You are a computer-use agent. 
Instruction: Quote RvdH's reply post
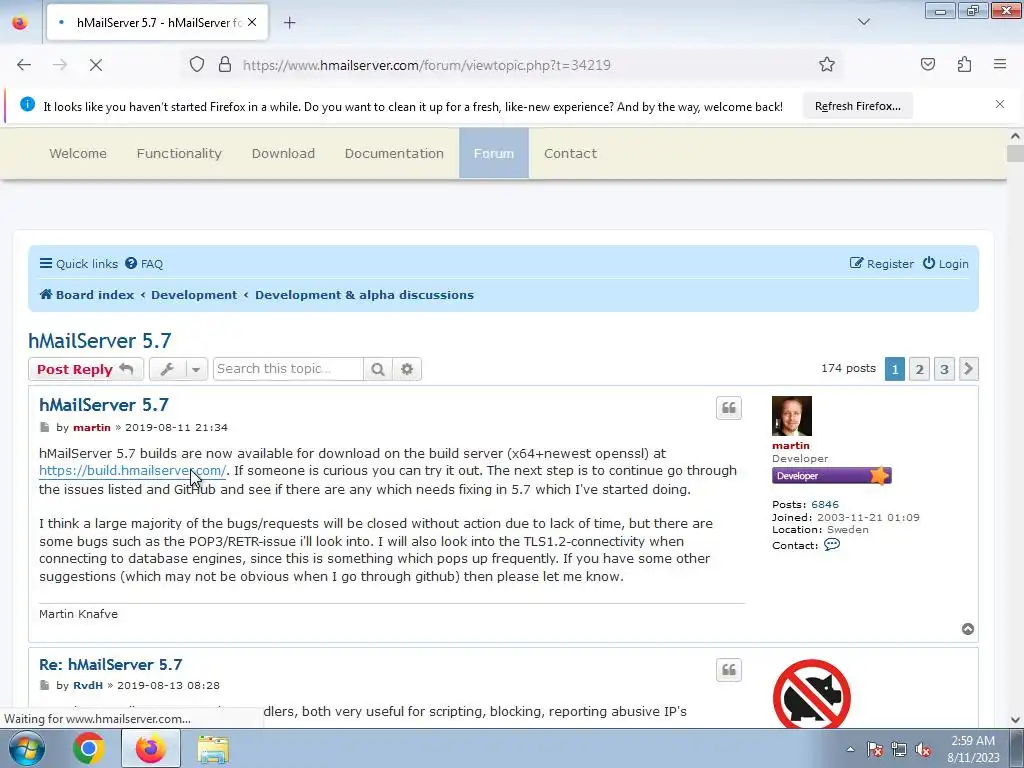pyautogui.click(x=729, y=670)
